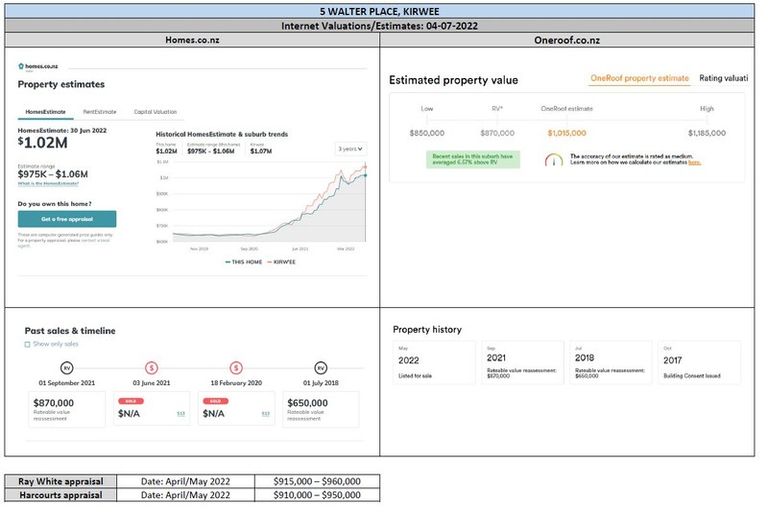Click the RV icon above 01 July 2018
Image resolution: width=768 pixels, height=512 pixels.
coord(320,368)
